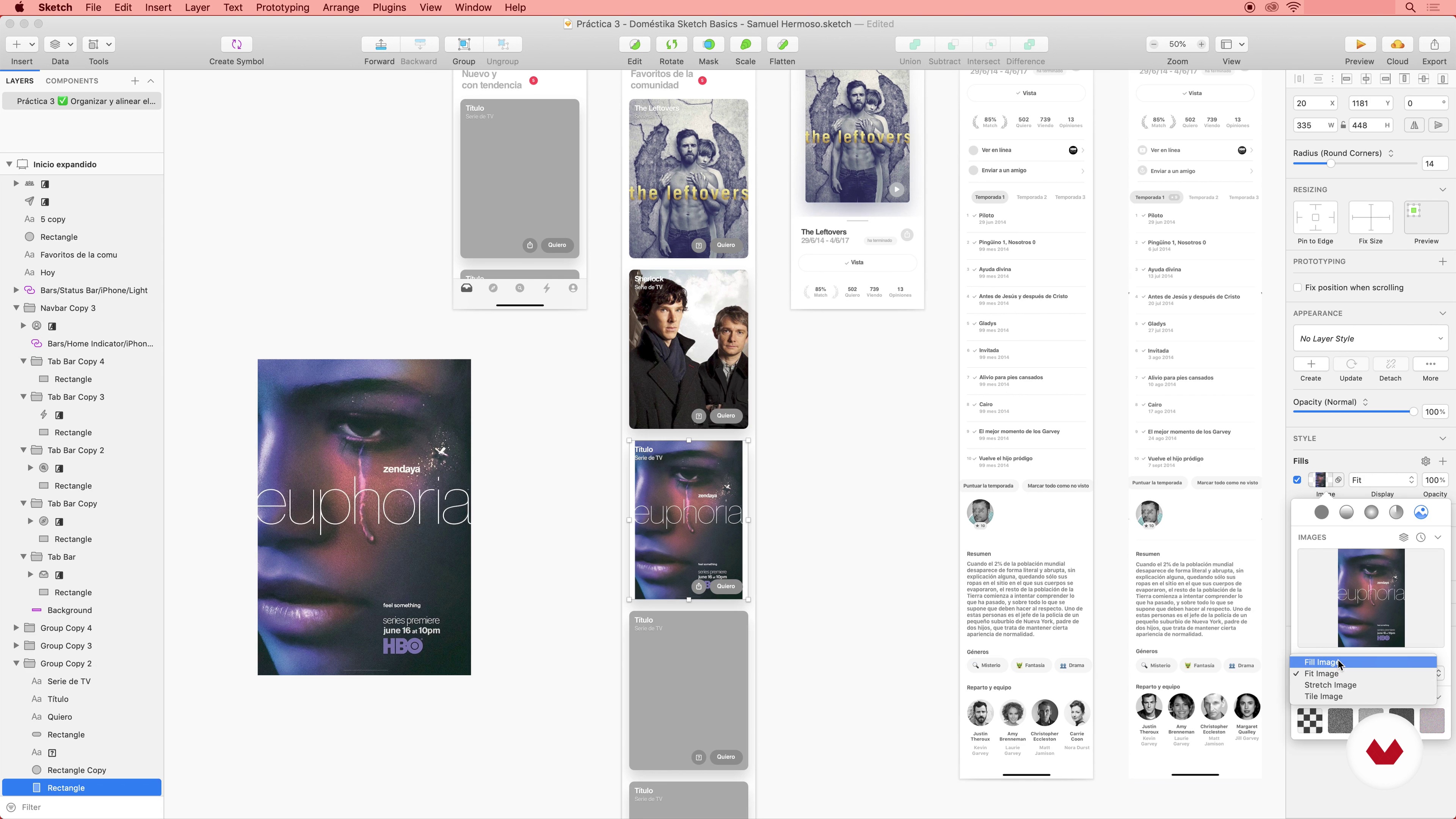Select linear gradient fill type icon
1456x819 pixels.
(1346, 512)
